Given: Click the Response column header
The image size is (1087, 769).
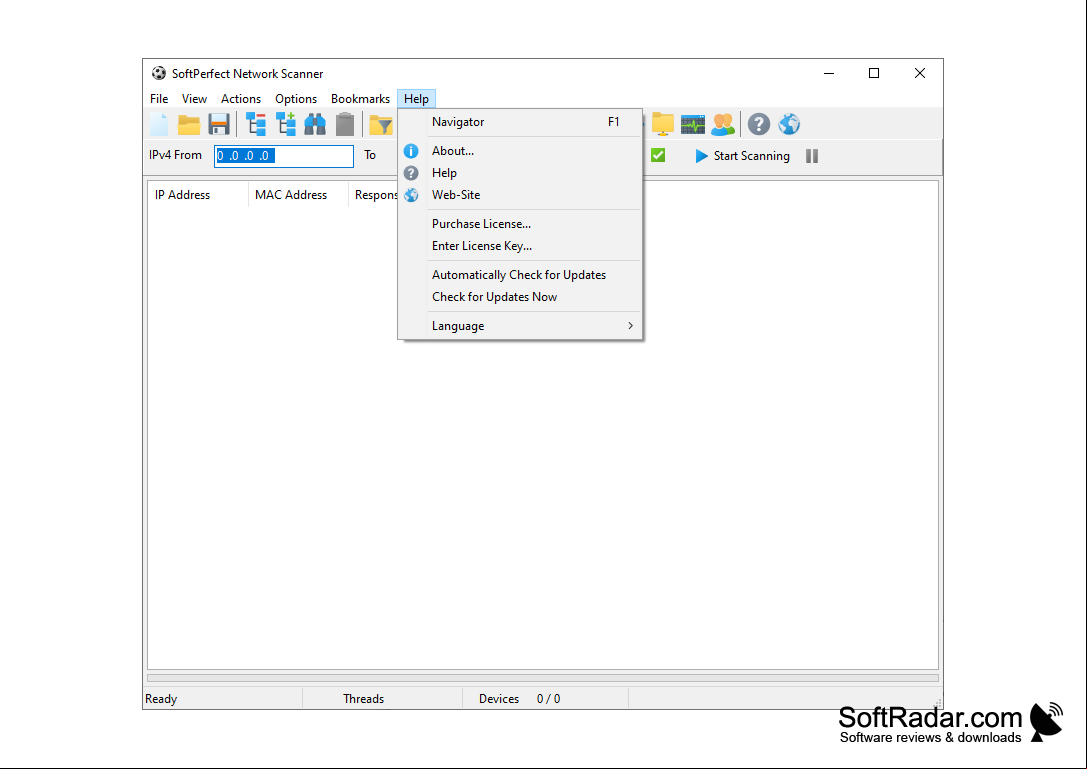Looking at the screenshot, I should (x=374, y=195).
